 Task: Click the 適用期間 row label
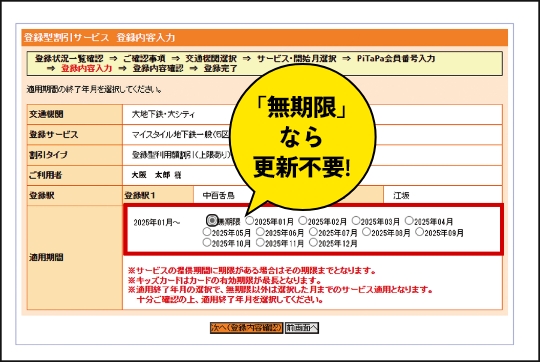point(46,257)
